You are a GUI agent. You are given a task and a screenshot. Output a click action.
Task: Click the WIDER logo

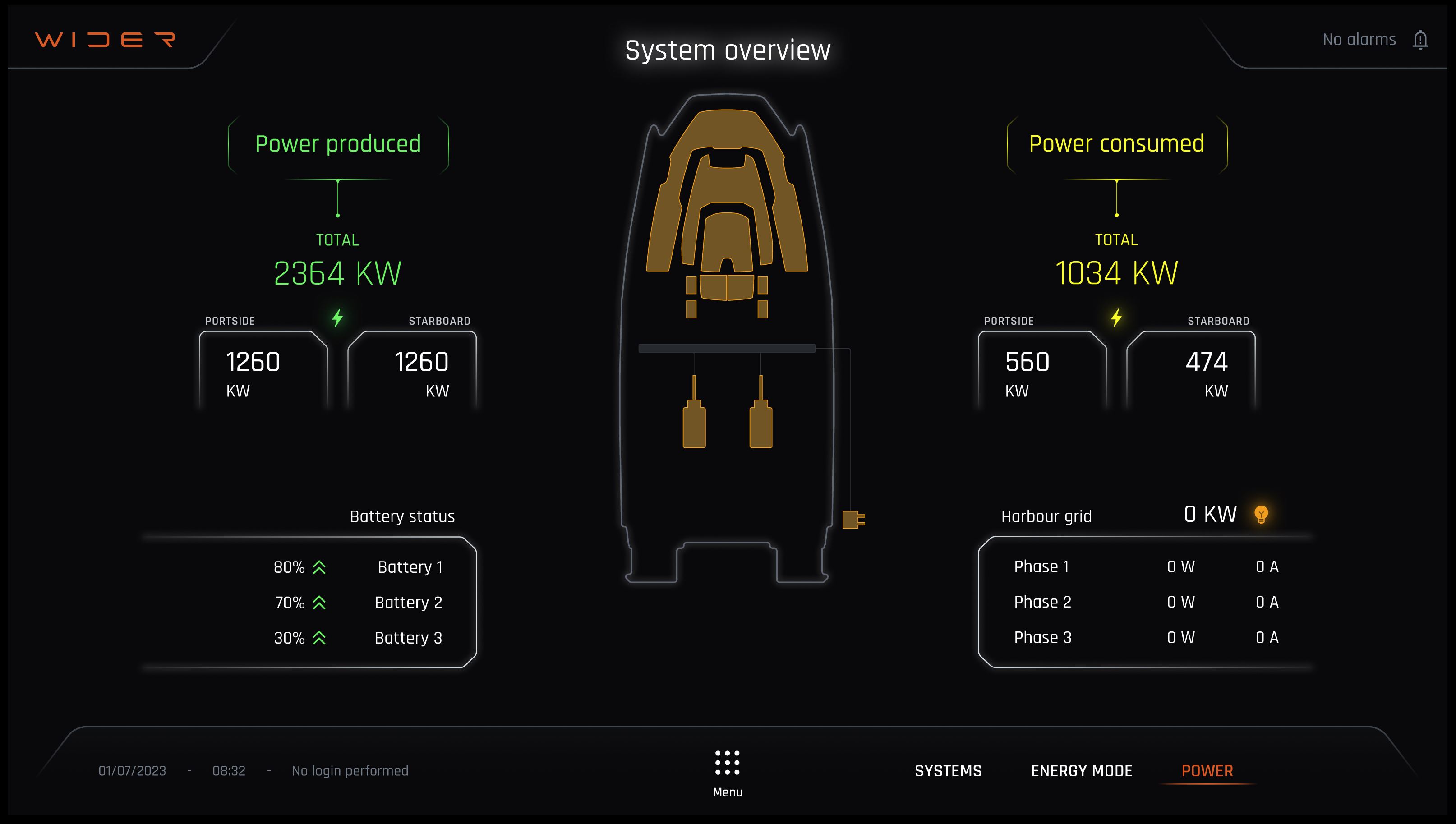(x=105, y=40)
